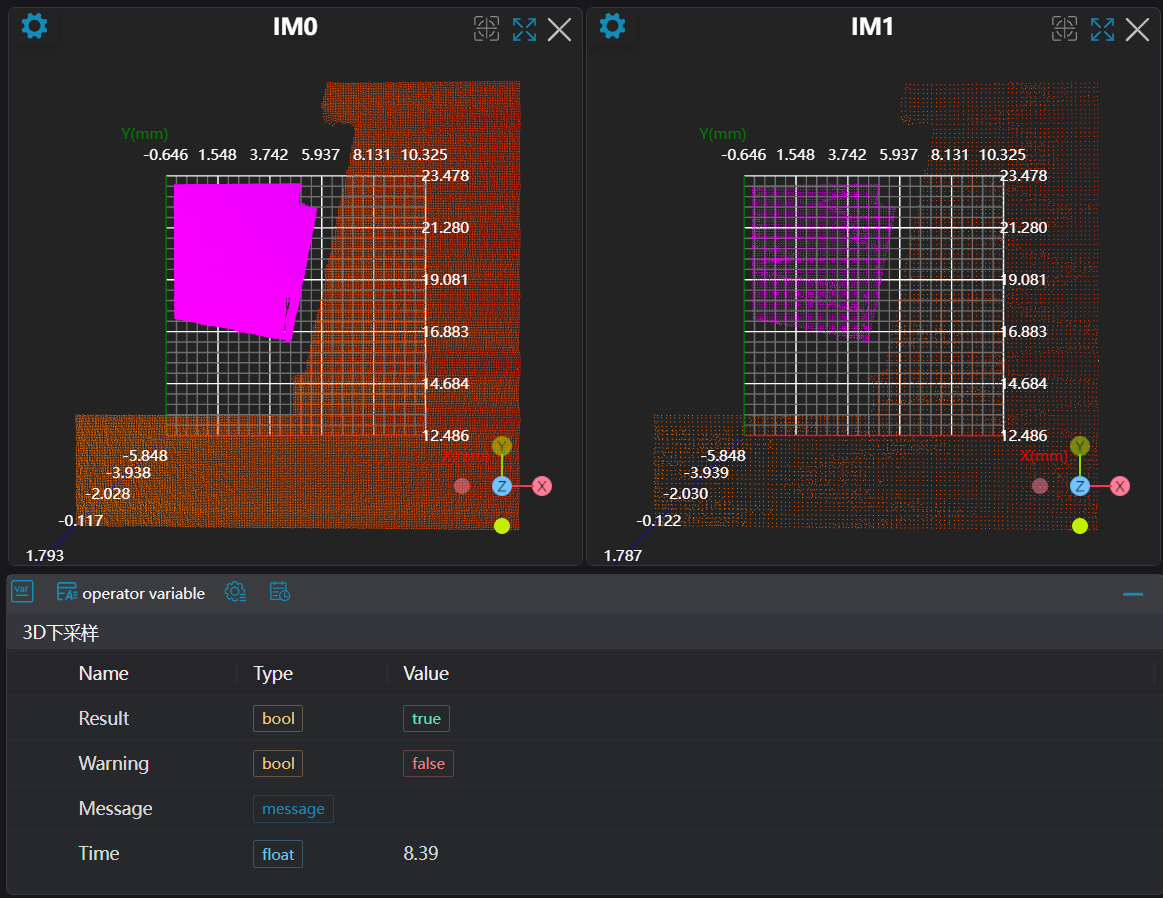Viewport: 1163px width, 898px height.
Task: Click fit-to-view icon in IM0 panel
Action: coord(486,29)
